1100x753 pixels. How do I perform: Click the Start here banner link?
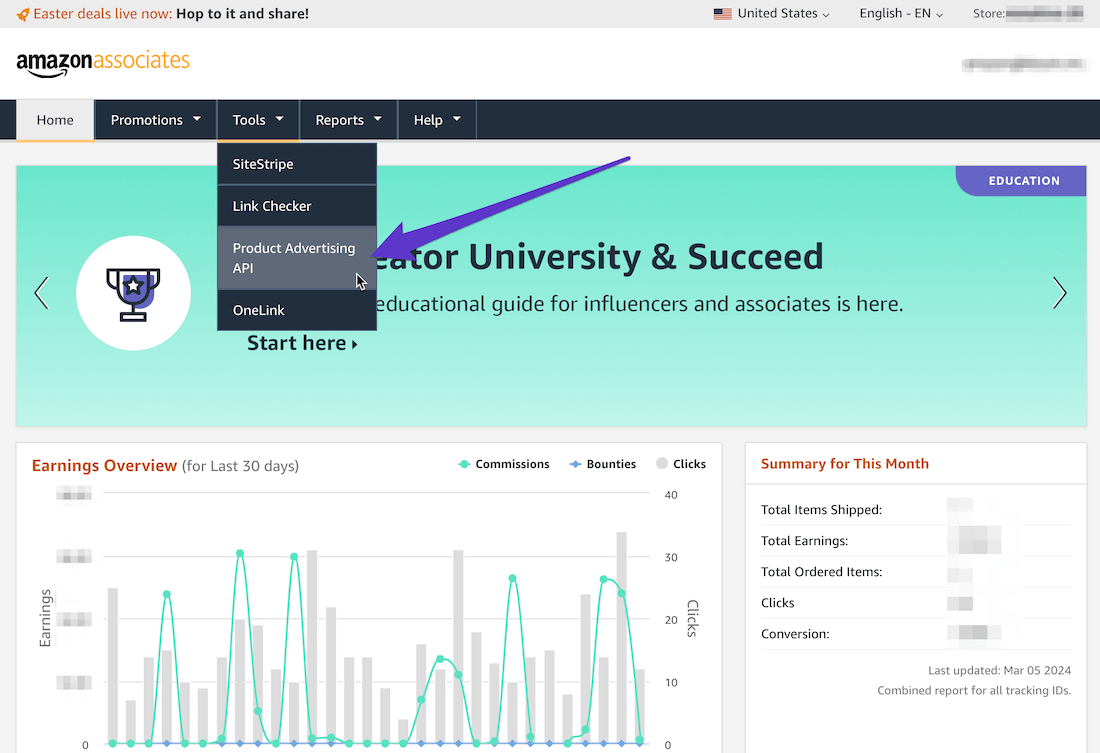click(x=302, y=344)
